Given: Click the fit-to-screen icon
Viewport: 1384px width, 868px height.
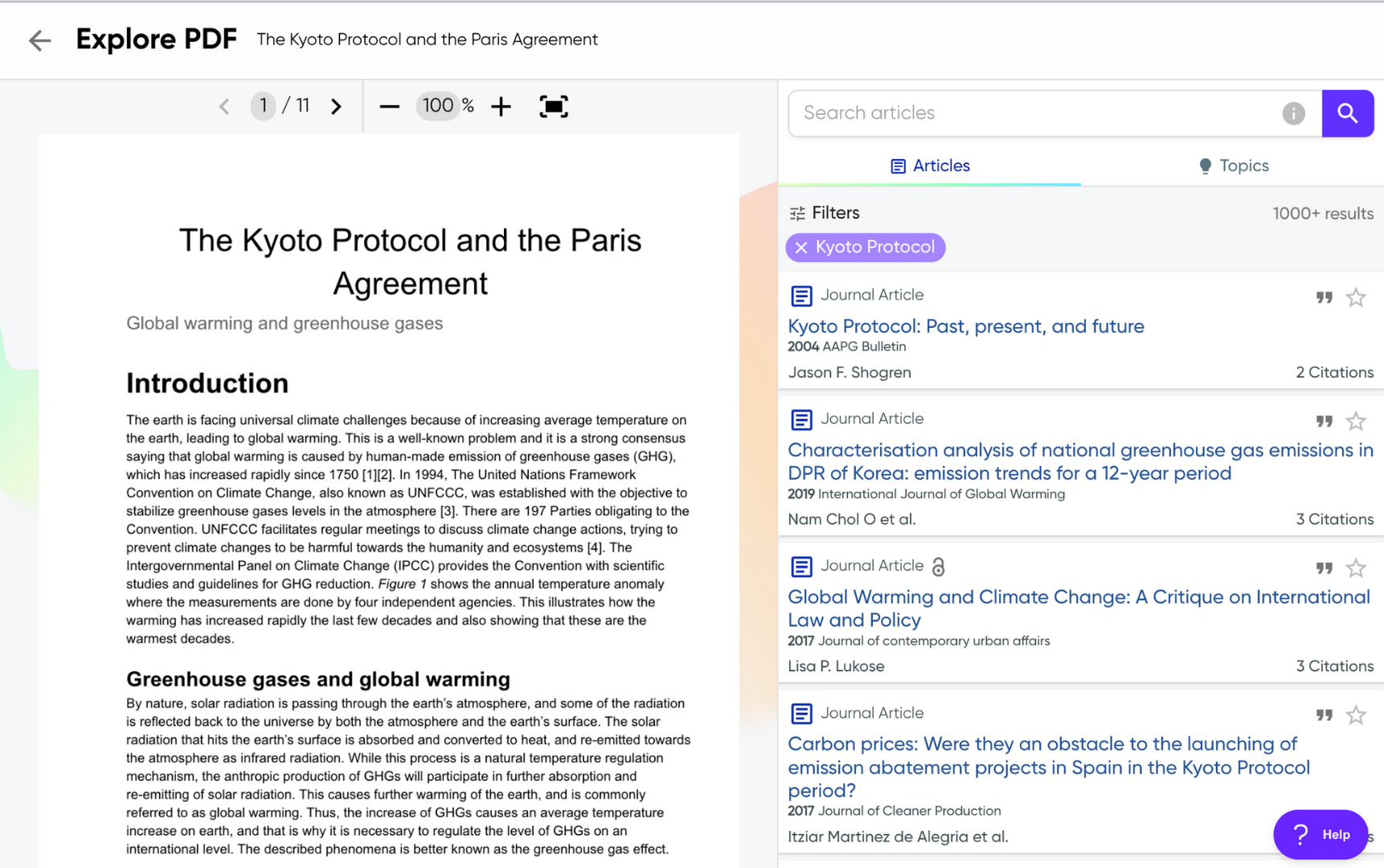Looking at the screenshot, I should (x=553, y=106).
